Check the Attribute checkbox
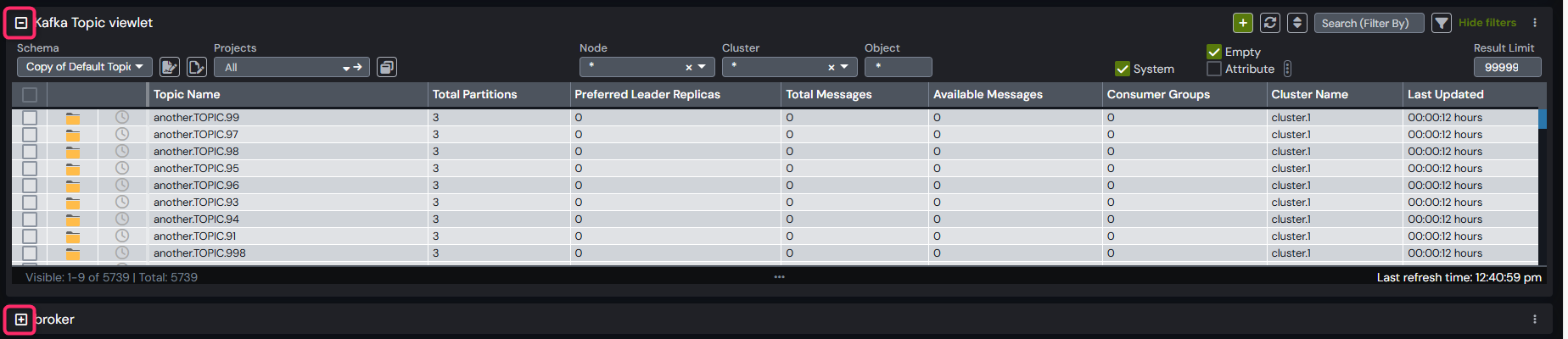The image size is (1568, 339). tap(1214, 69)
